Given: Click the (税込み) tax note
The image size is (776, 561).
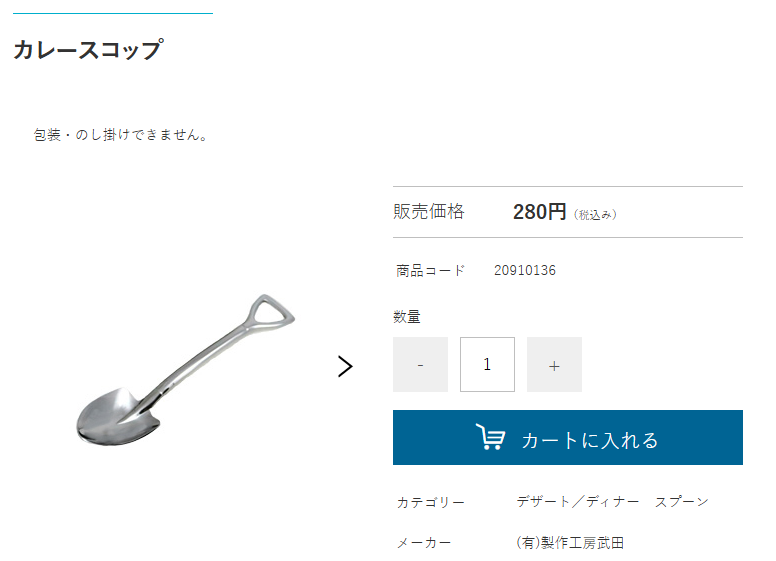Looking at the screenshot, I should tap(595, 215).
